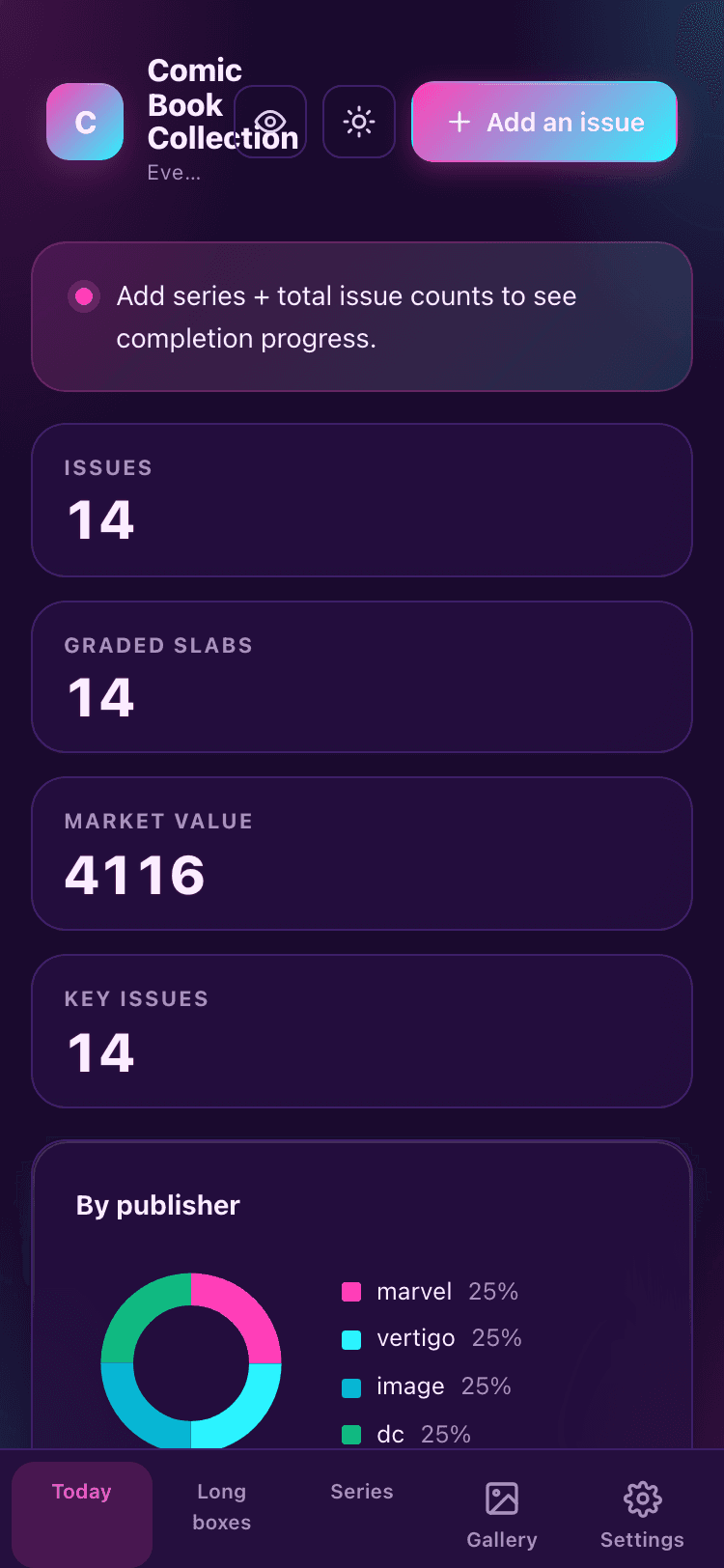724x1568 pixels.
Task: Open the Issues count card
Action: click(x=362, y=500)
